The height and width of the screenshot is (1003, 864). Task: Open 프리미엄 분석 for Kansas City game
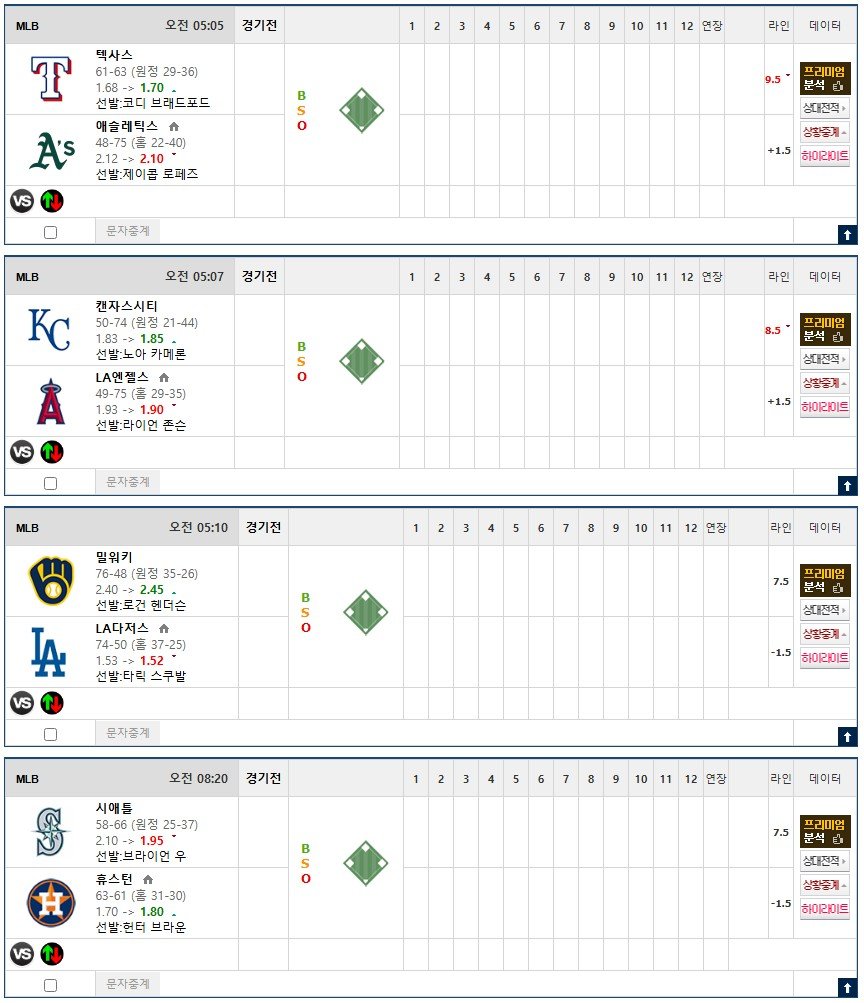[825, 329]
